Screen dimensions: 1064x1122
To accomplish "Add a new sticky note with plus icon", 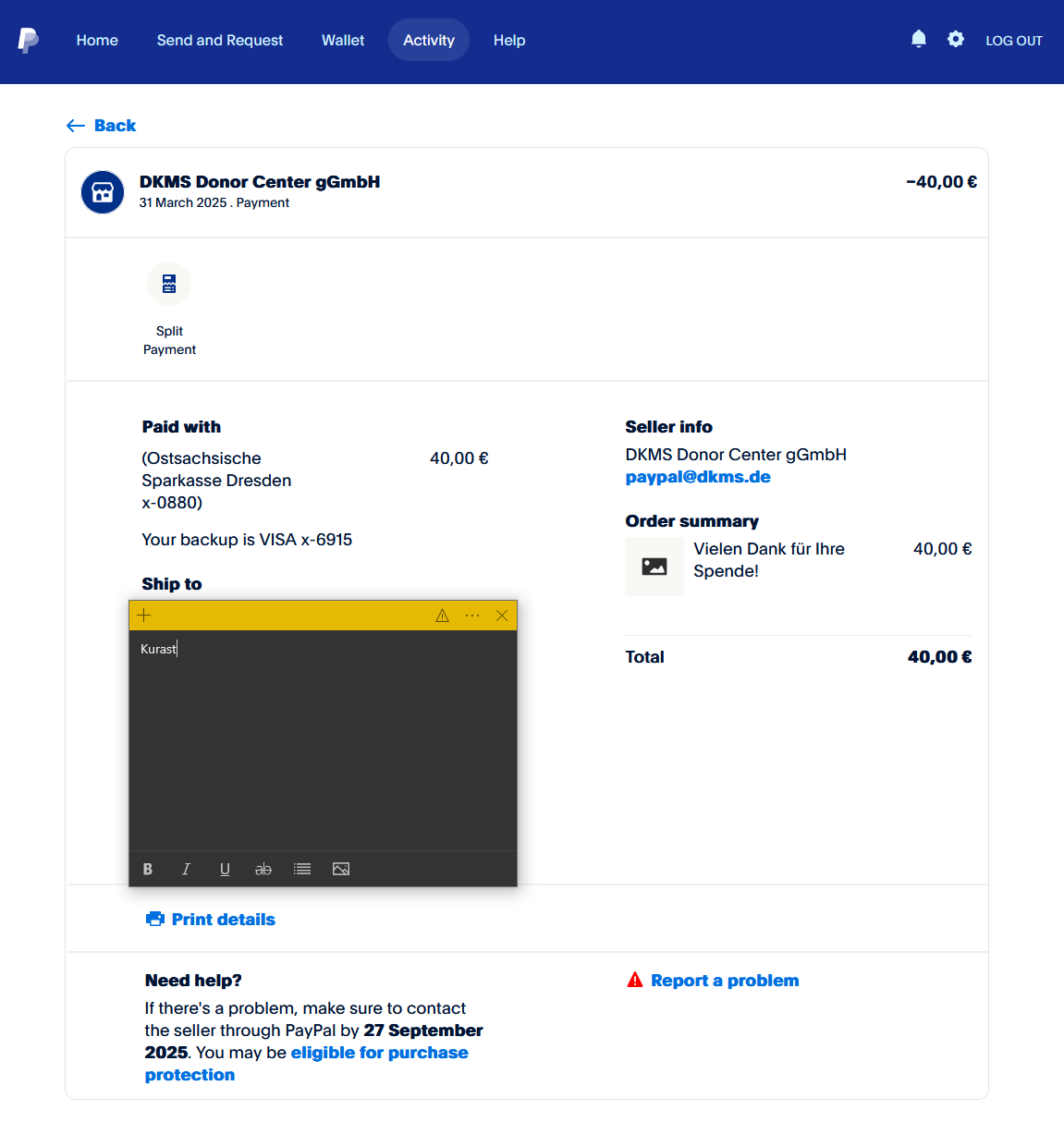I will 144,616.
